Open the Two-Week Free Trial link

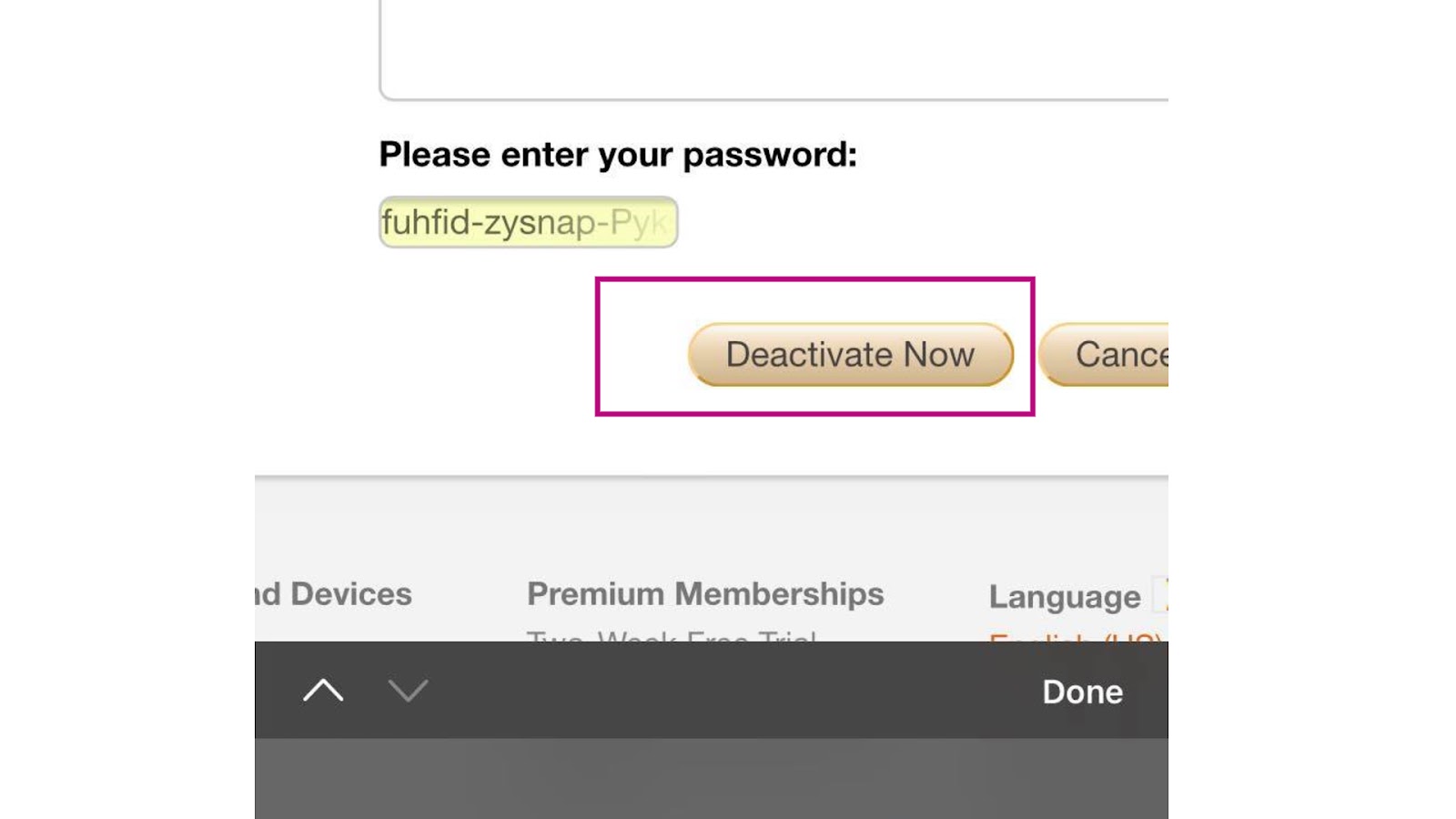672,636
